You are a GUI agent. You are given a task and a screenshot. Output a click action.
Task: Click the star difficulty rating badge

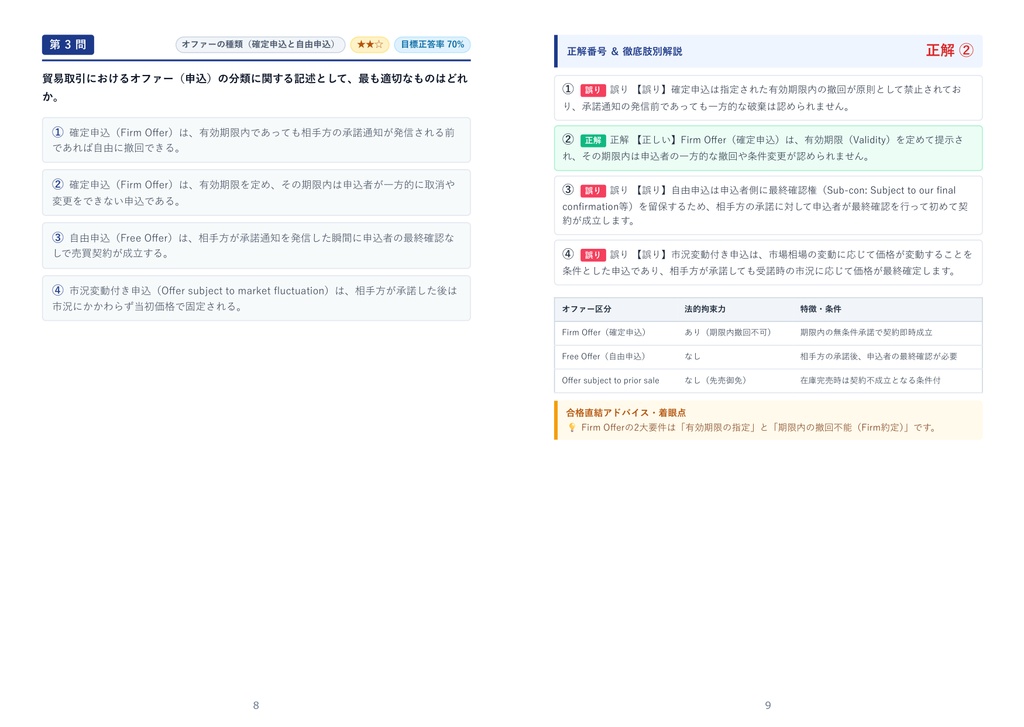tap(370, 44)
